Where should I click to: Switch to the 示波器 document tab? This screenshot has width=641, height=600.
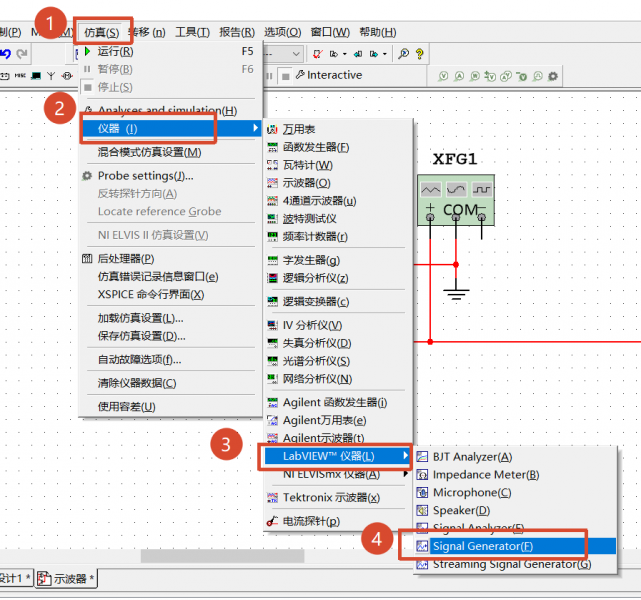[66, 578]
